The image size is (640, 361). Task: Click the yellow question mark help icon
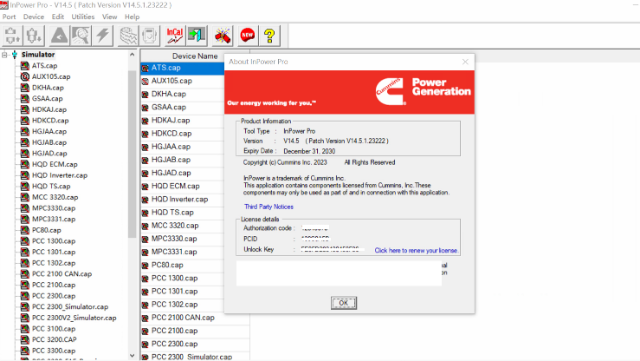269,36
